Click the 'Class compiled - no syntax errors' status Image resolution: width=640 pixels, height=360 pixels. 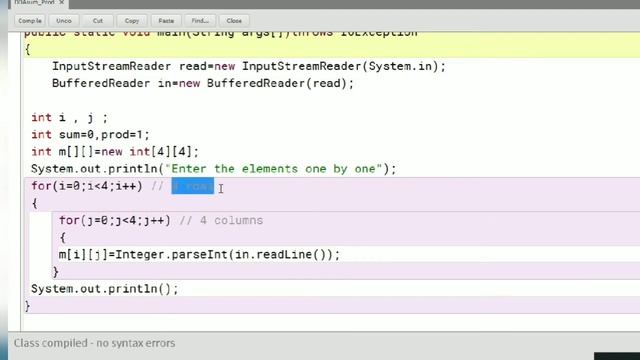click(95, 343)
